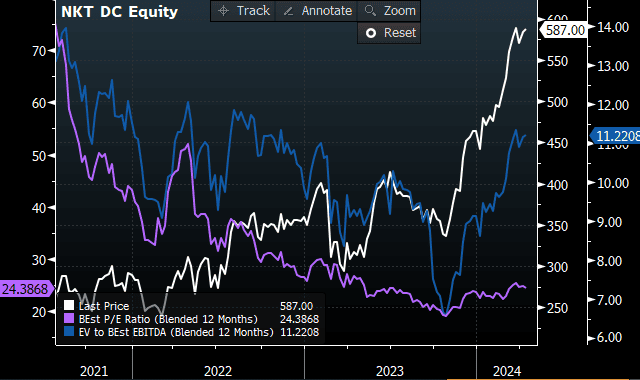640x380 pixels.
Task: Click the 2023 label on time axis
Action: (x=390, y=371)
